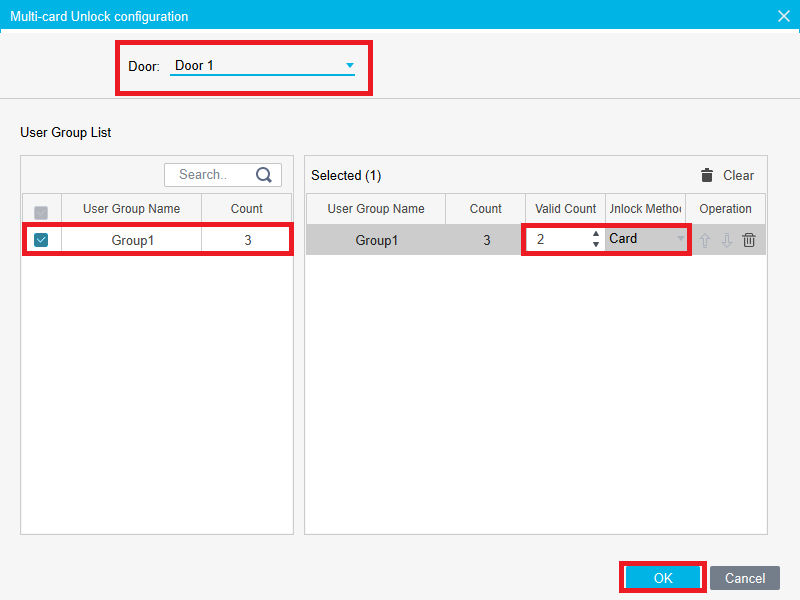Click into the user group Search field
The width and height of the screenshot is (800, 600).
pos(210,175)
